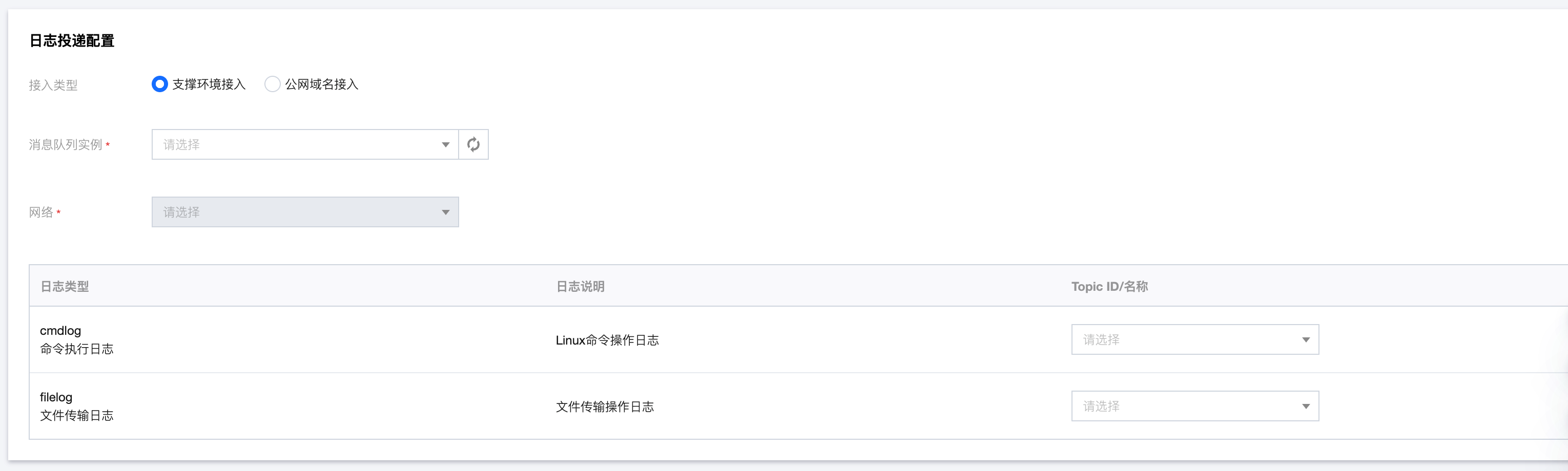Open the cmdlog Topic ID dropdown
This screenshot has height=471, width=1568.
(1187, 339)
